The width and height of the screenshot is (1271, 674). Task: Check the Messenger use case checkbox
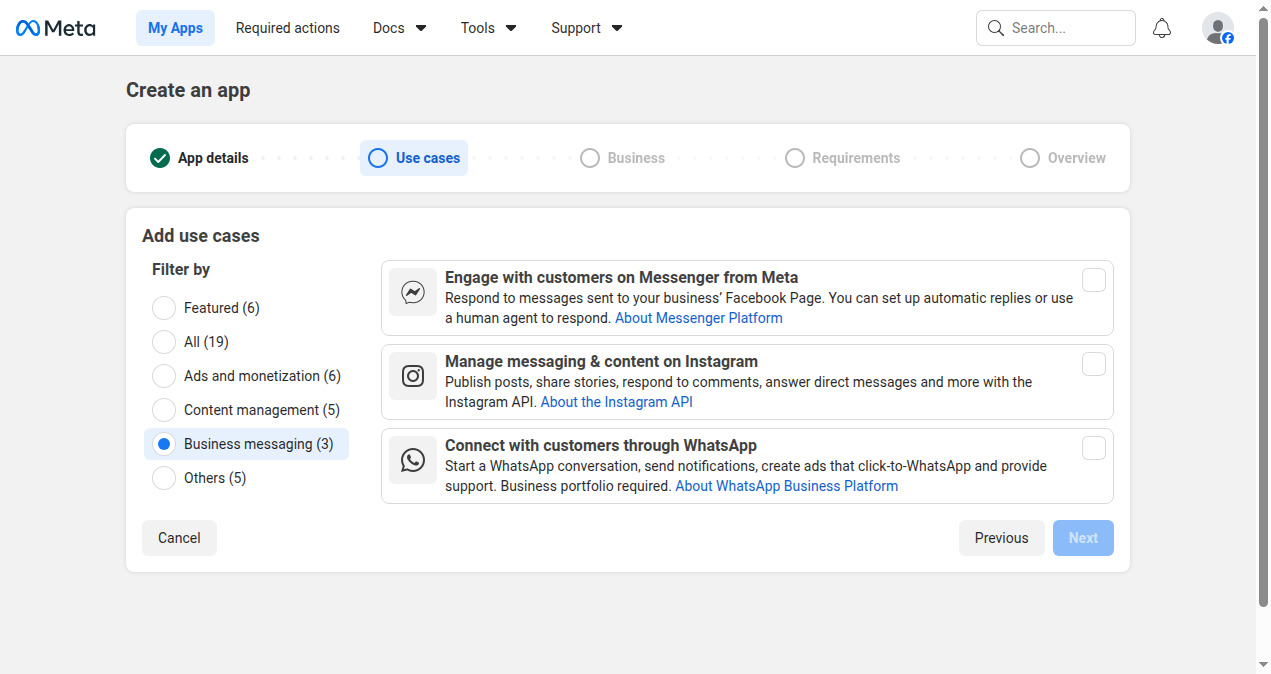[1094, 280]
